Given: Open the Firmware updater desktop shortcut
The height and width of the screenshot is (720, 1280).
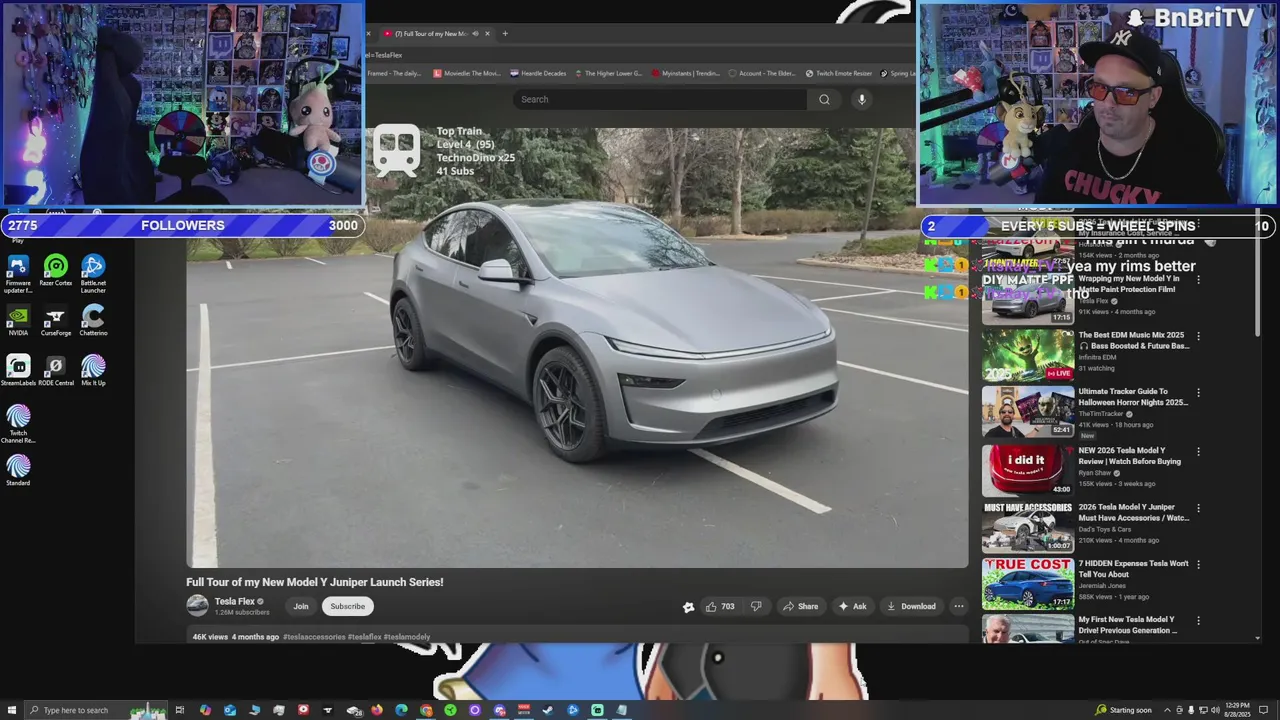Looking at the screenshot, I should pyautogui.click(x=18, y=272).
